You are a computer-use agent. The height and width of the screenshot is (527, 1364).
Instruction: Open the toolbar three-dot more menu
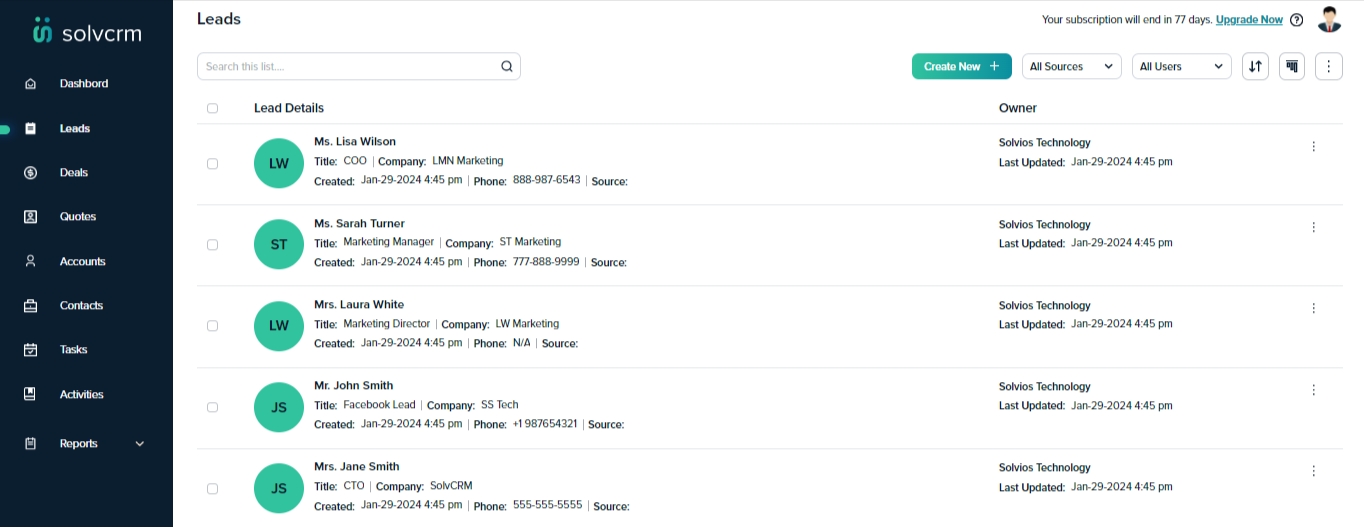coord(1329,67)
